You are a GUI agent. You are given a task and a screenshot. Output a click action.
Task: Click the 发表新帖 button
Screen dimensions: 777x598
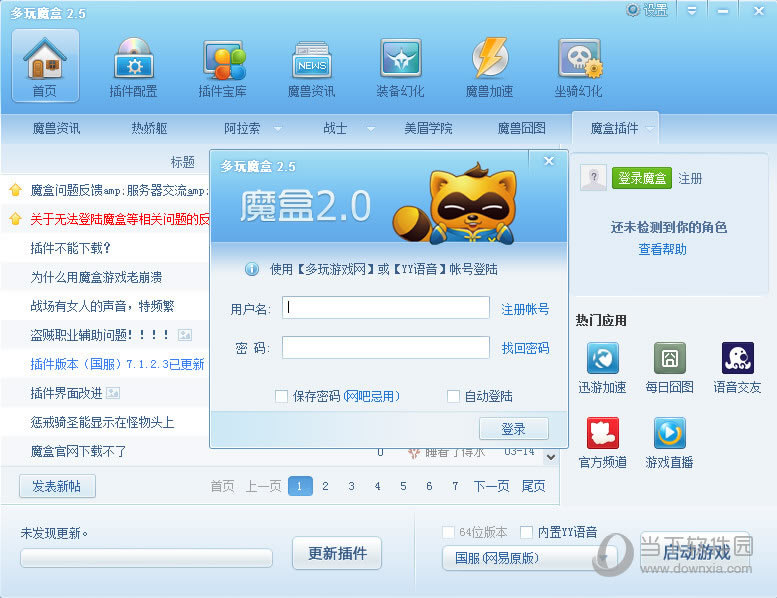57,486
